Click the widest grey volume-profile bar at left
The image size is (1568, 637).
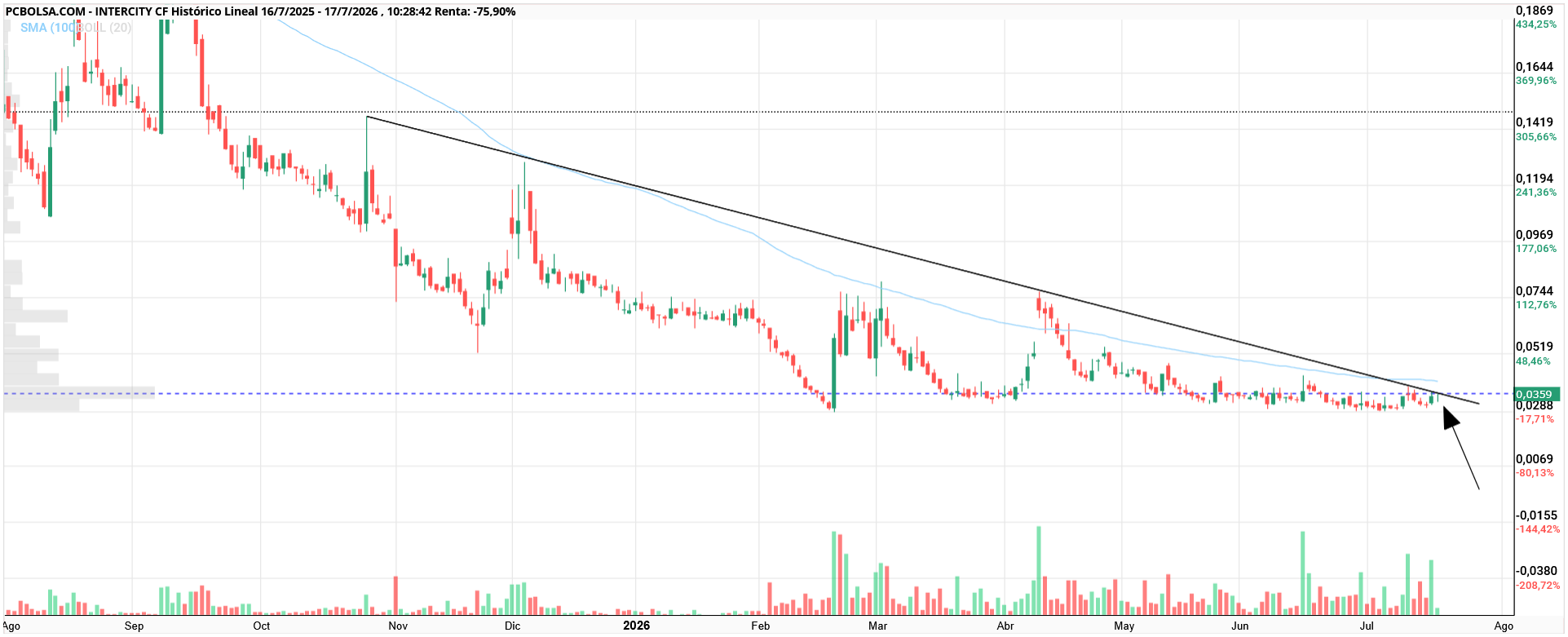tap(79, 392)
